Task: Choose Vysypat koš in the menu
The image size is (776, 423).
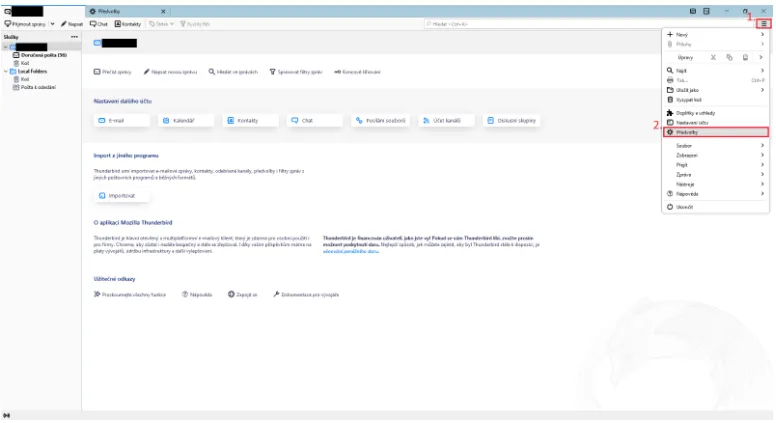Action: click(716, 99)
